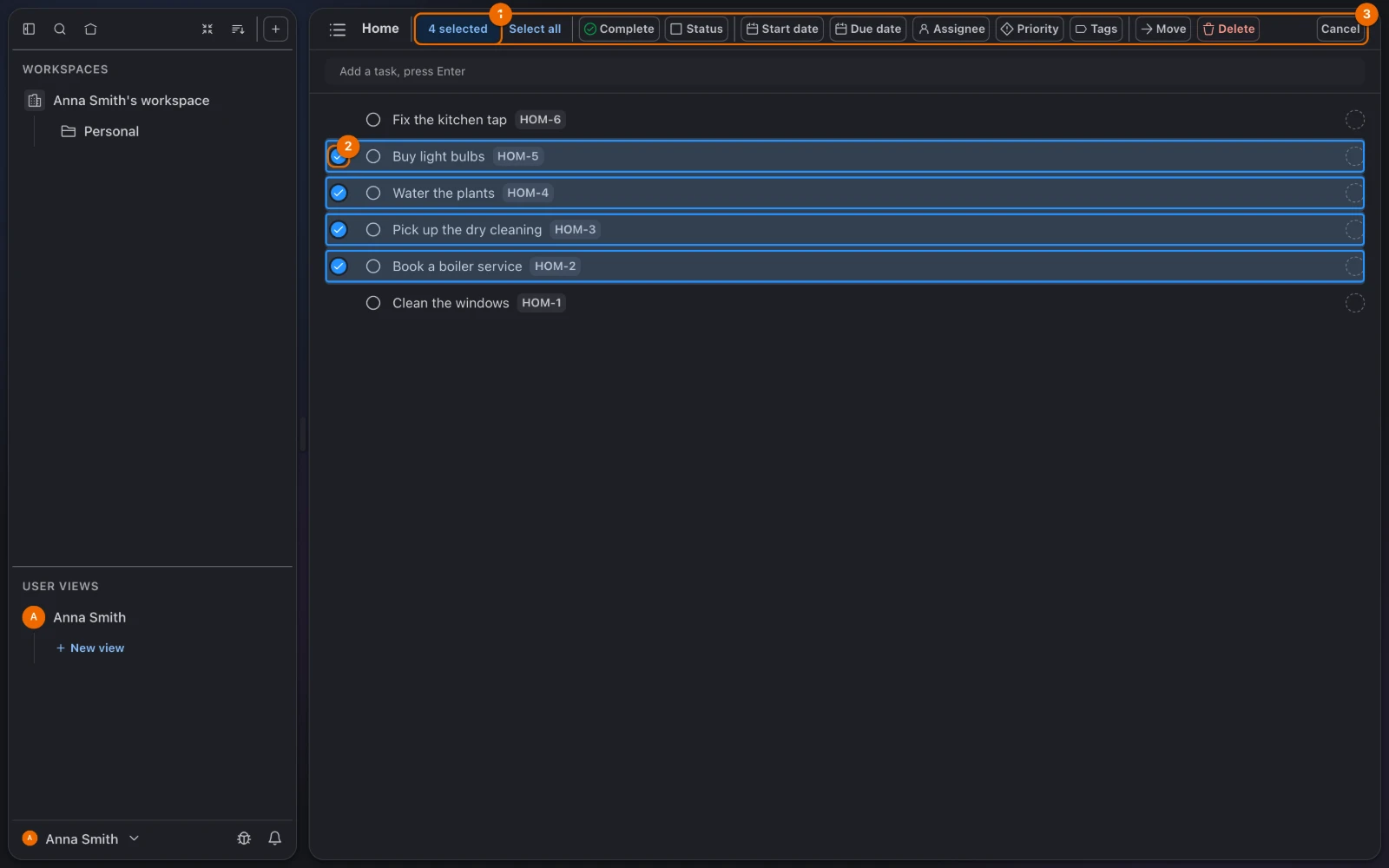
Task: Deselect Pick up the dry cleaning checkbox
Action: click(339, 230)
